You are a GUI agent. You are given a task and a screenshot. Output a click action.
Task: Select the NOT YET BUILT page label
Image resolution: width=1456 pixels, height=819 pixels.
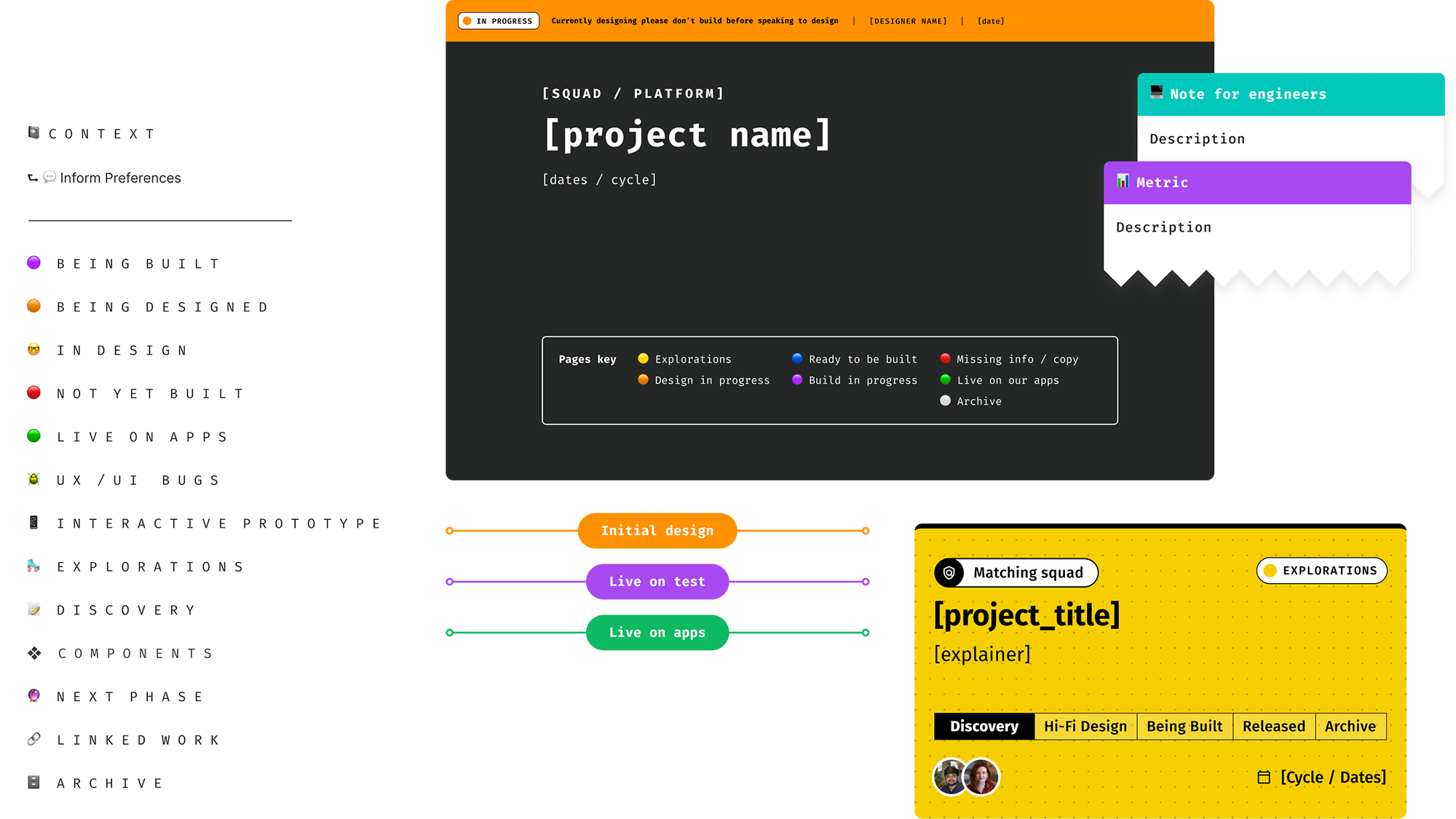(150, 394)
